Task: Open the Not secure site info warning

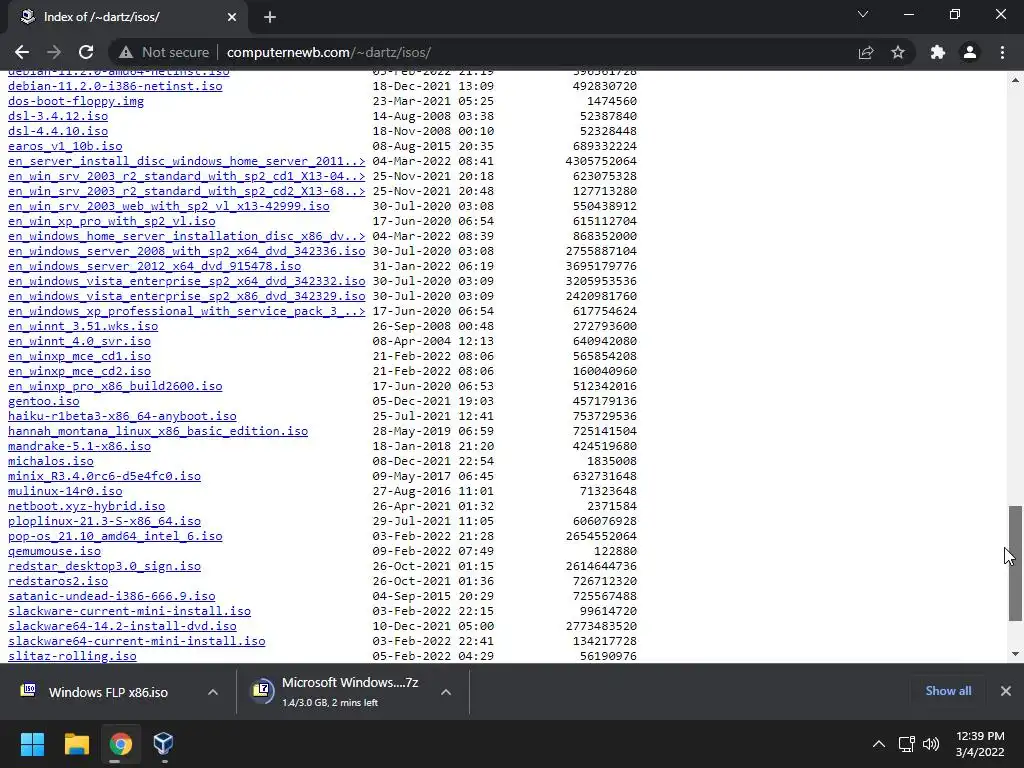Action: click(x=165, y=52)
